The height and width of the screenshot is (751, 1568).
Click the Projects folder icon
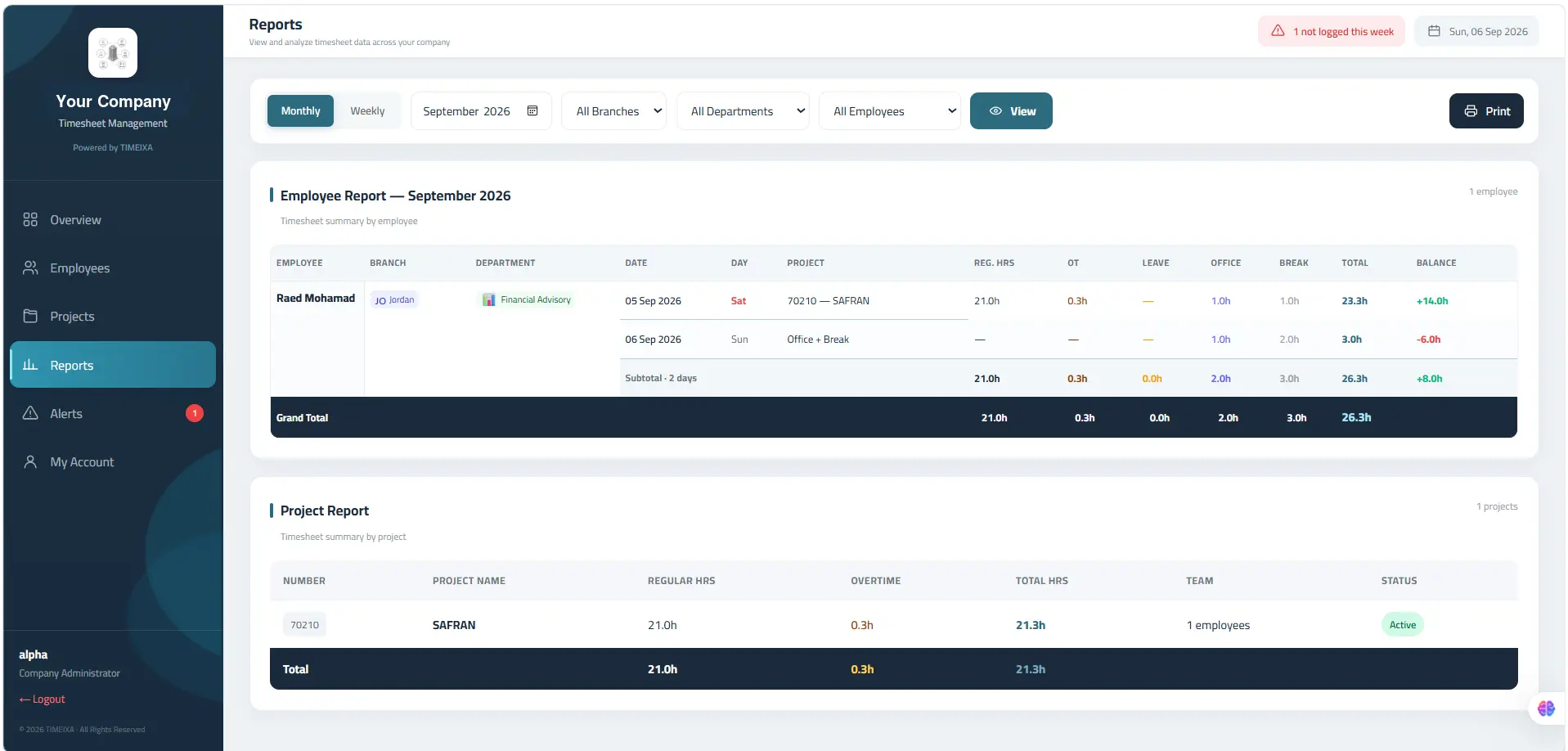coord(30,316)
